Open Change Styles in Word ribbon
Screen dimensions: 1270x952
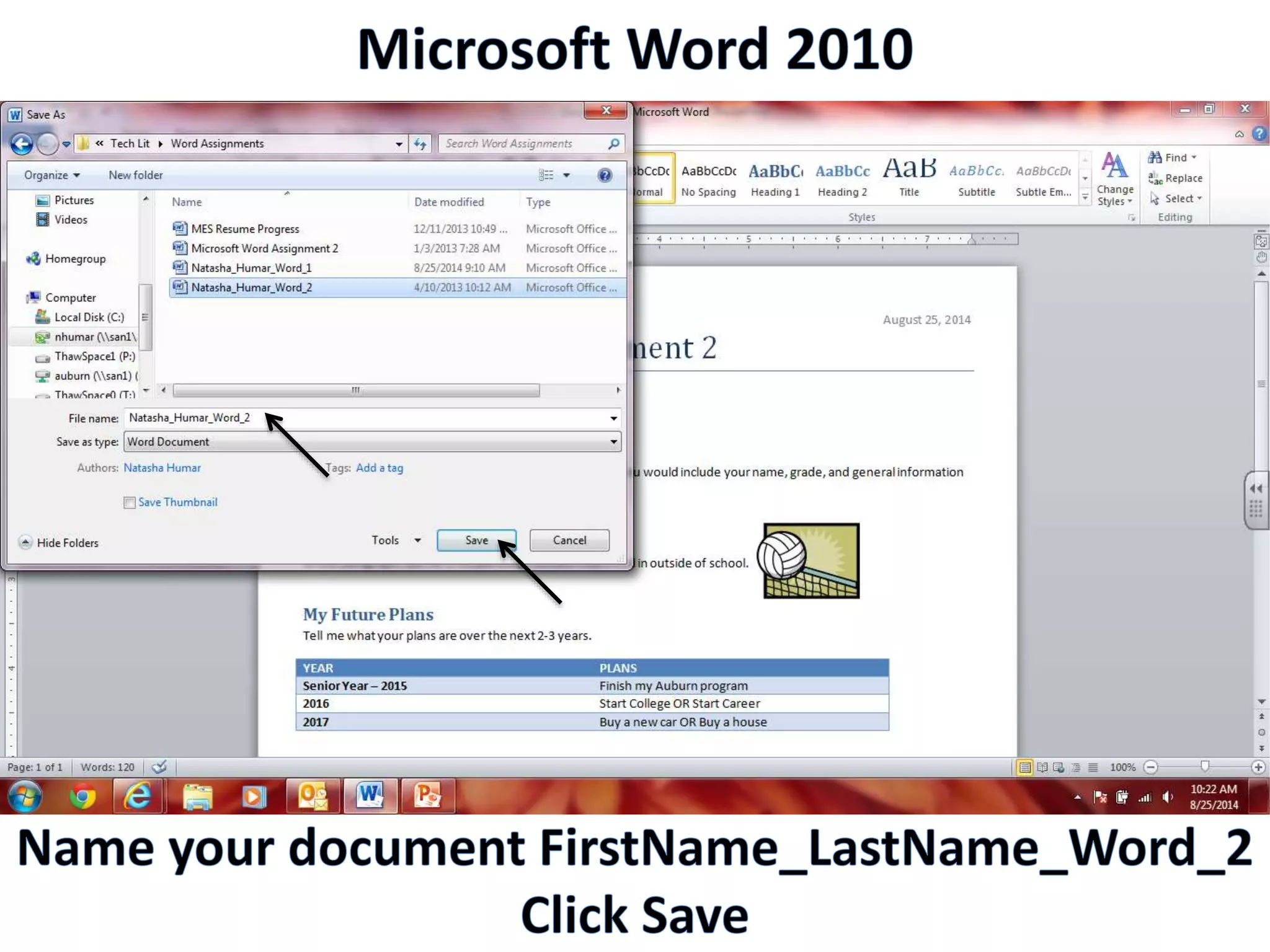click(1114, 179)
